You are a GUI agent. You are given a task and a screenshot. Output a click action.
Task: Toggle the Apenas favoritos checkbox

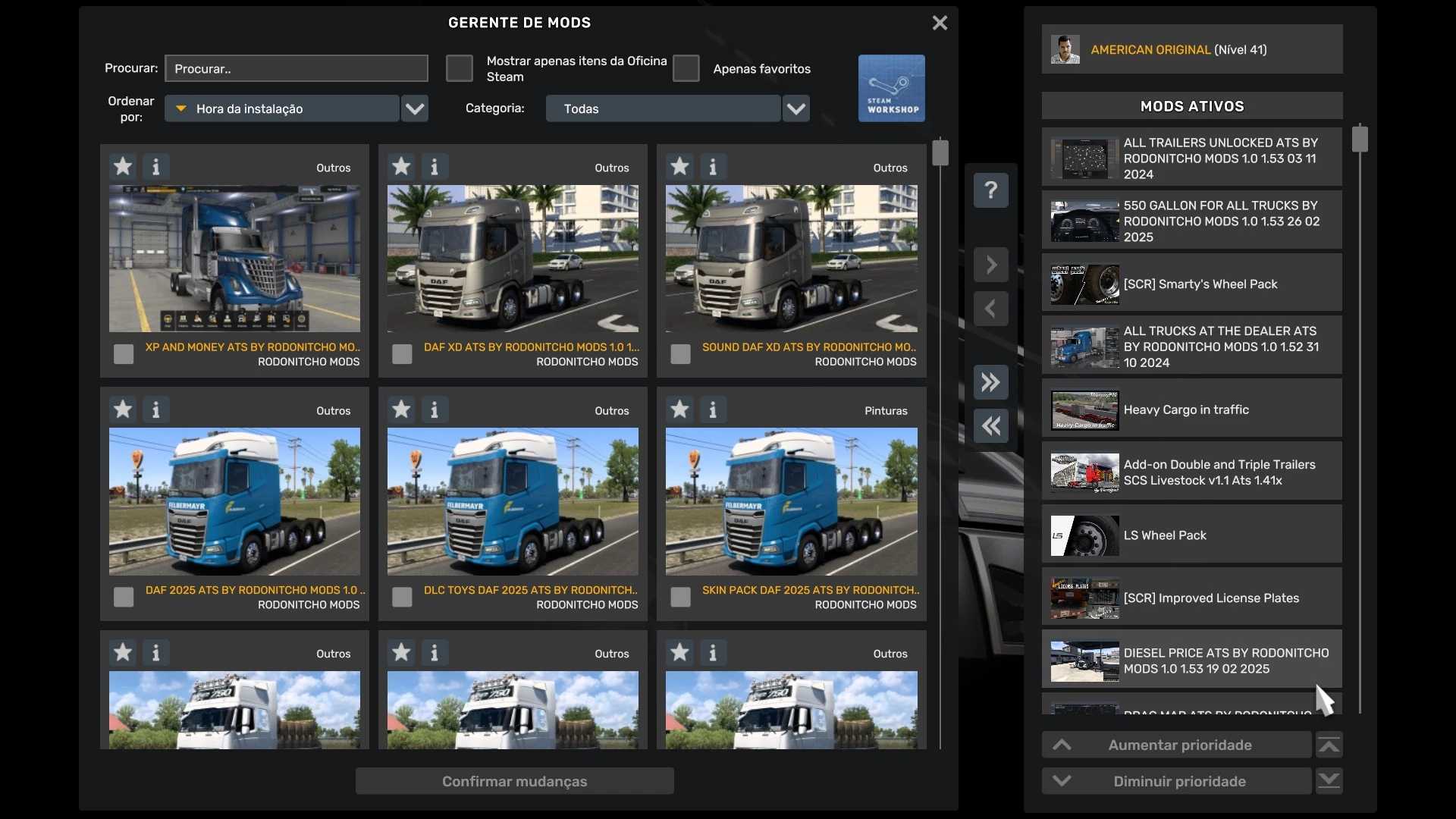[x=686, y=68]
